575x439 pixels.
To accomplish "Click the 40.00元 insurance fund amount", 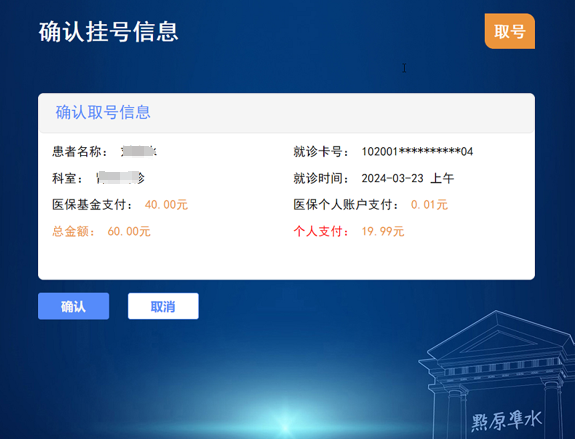I will click(166, 205).
